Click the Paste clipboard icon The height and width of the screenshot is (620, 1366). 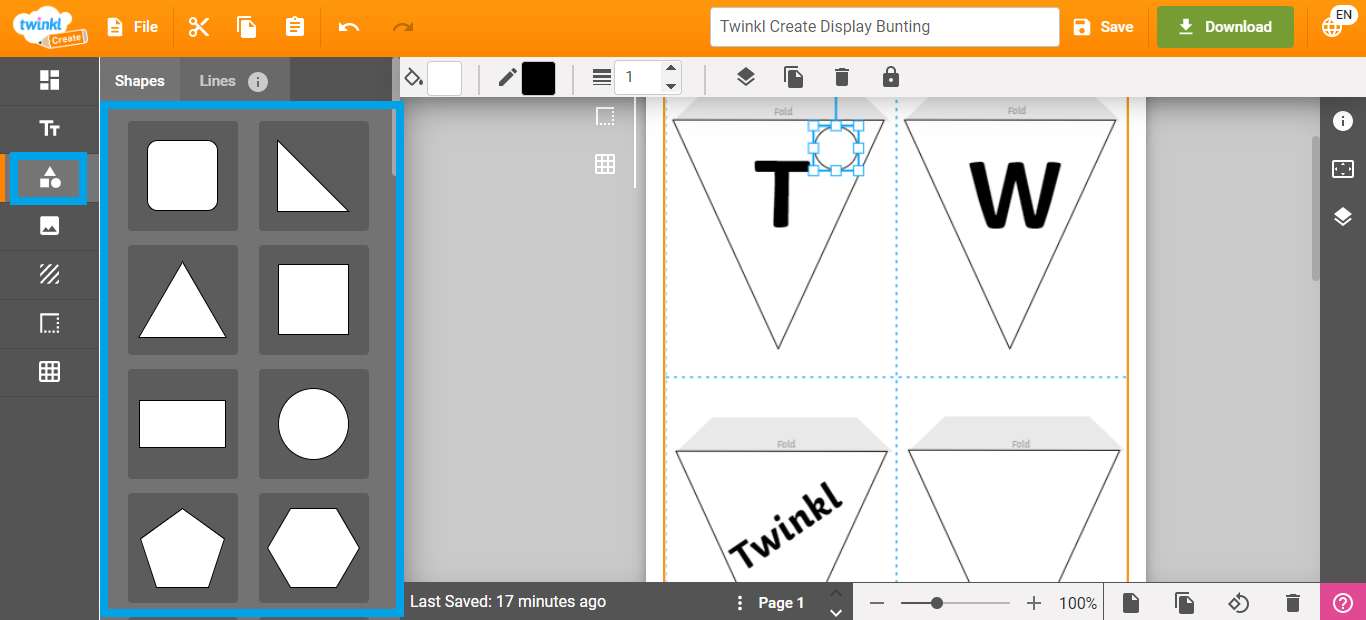295,27
